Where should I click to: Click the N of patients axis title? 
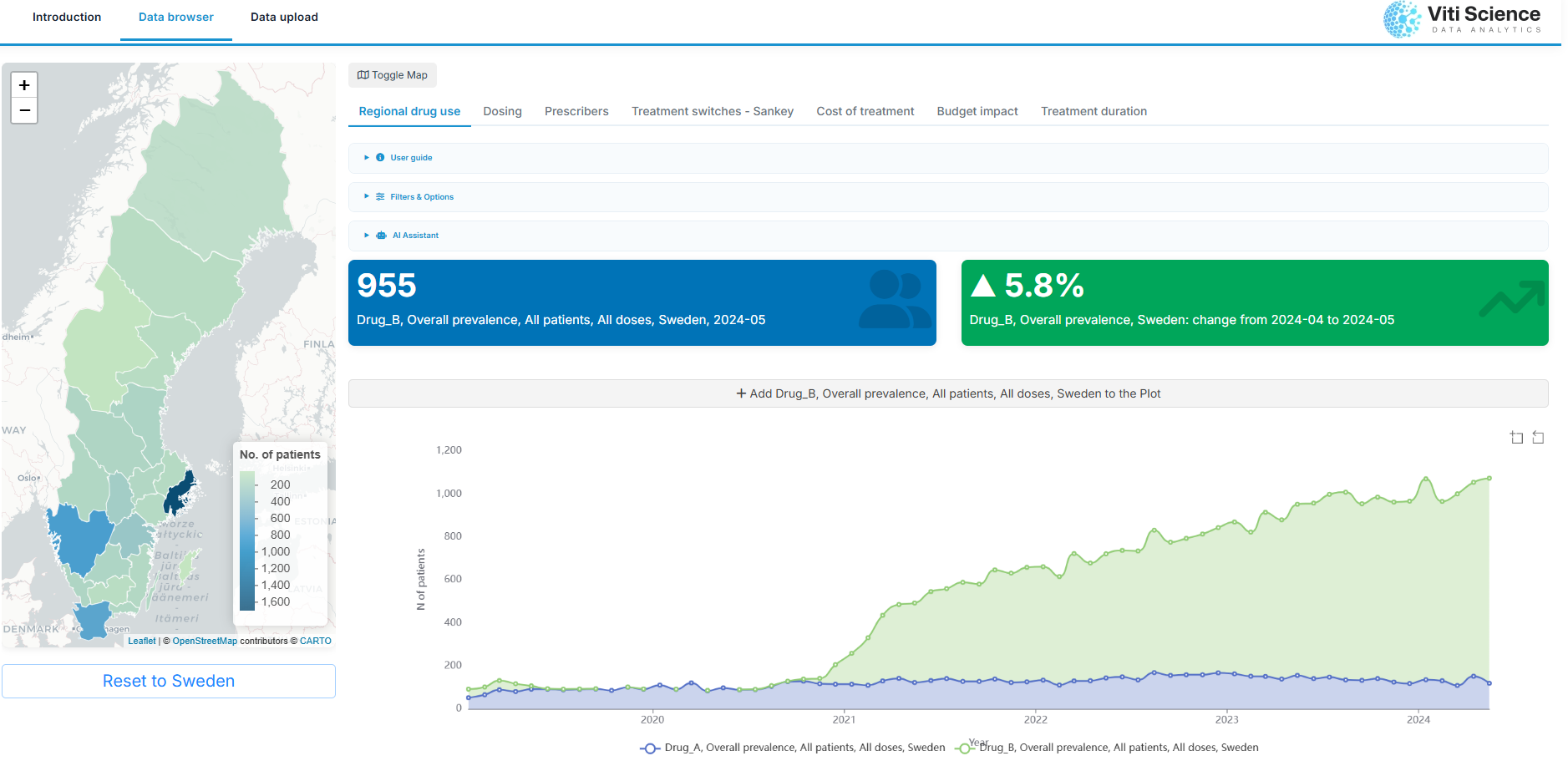[421, 580]
